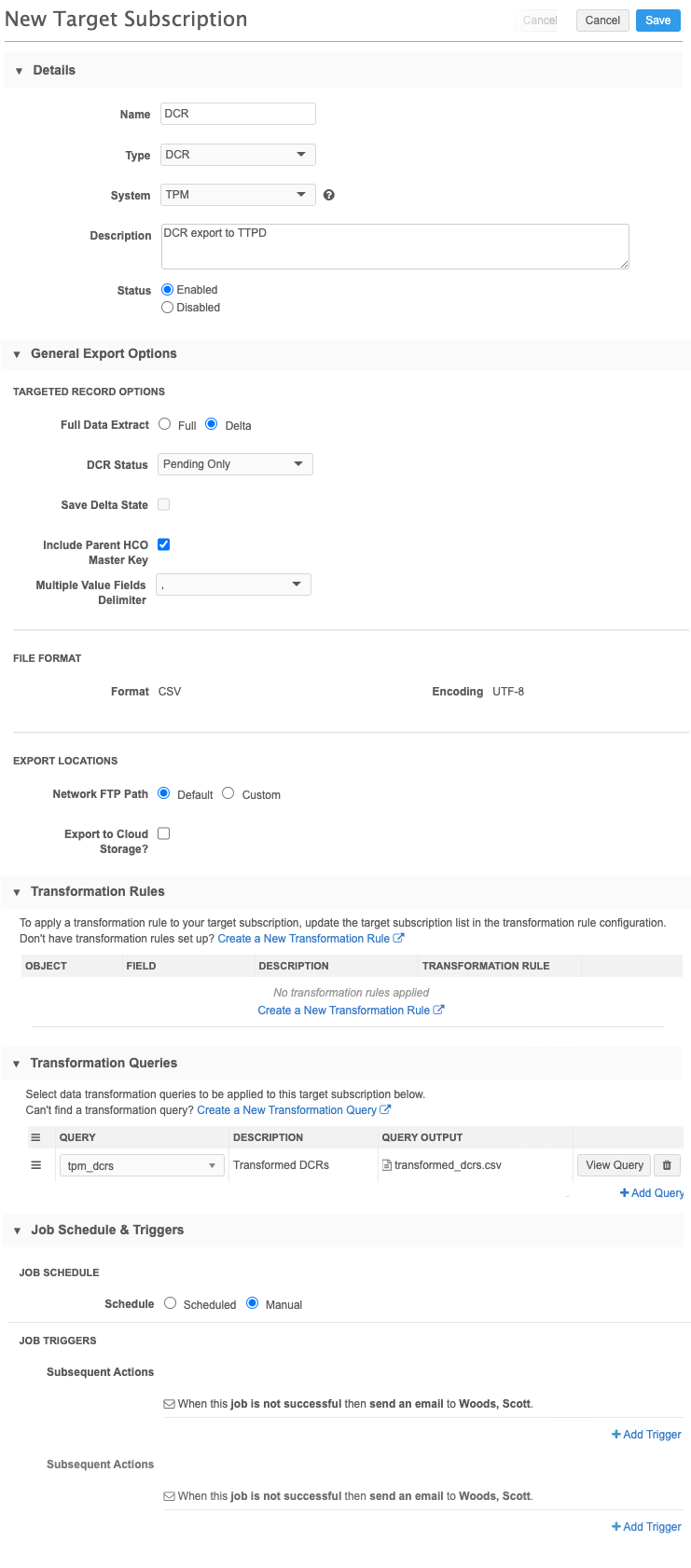Click the View Query button
Image resolution: width=691 pixels, height=1568 pixels.
[x=614, y=1165]
